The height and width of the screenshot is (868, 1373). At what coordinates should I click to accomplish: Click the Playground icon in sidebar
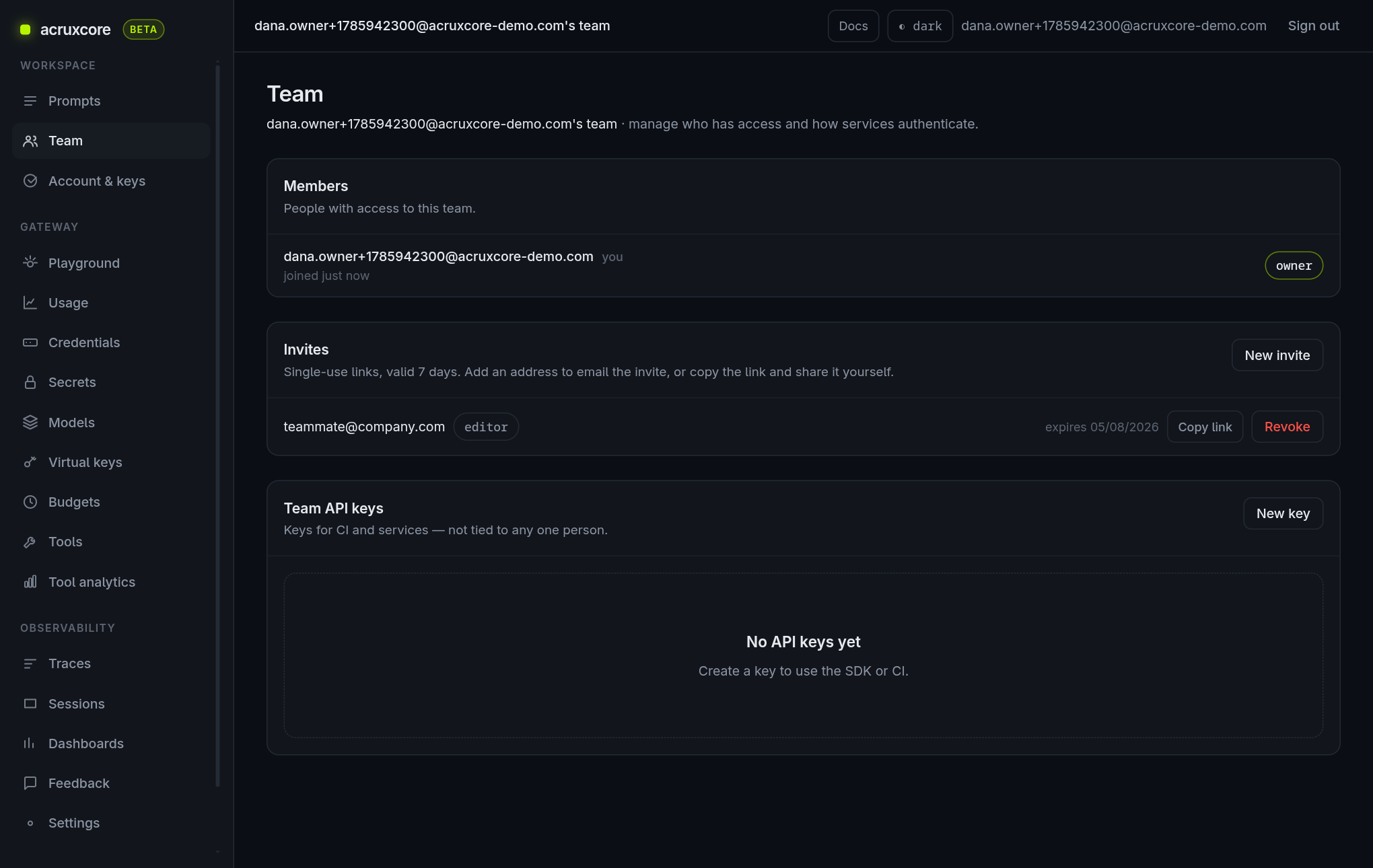coord(30,262)
